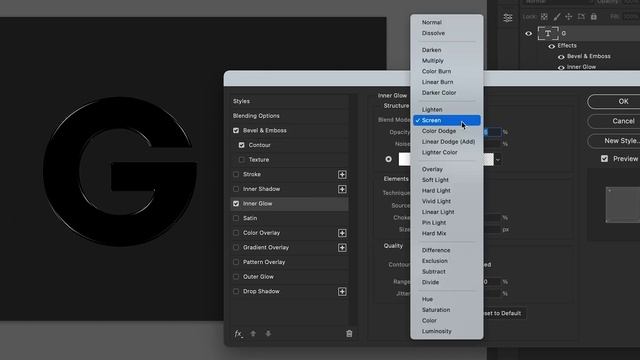Click the Range value field

[x=493, y=282]
